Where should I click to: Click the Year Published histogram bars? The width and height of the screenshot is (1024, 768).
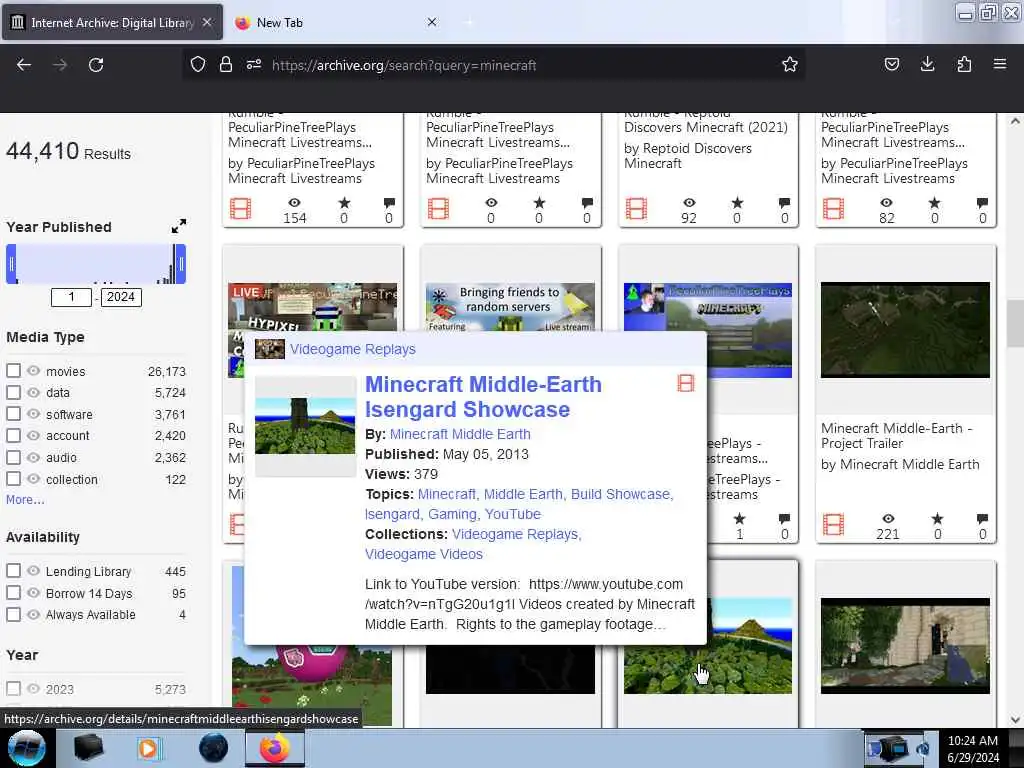96,264
